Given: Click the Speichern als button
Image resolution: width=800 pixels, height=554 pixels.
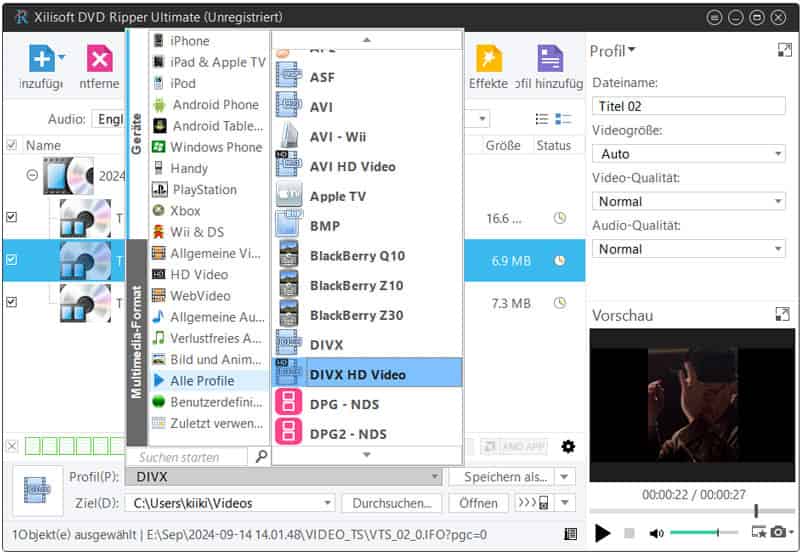Looking at the screenshot, I should click(x=502, y=476).
